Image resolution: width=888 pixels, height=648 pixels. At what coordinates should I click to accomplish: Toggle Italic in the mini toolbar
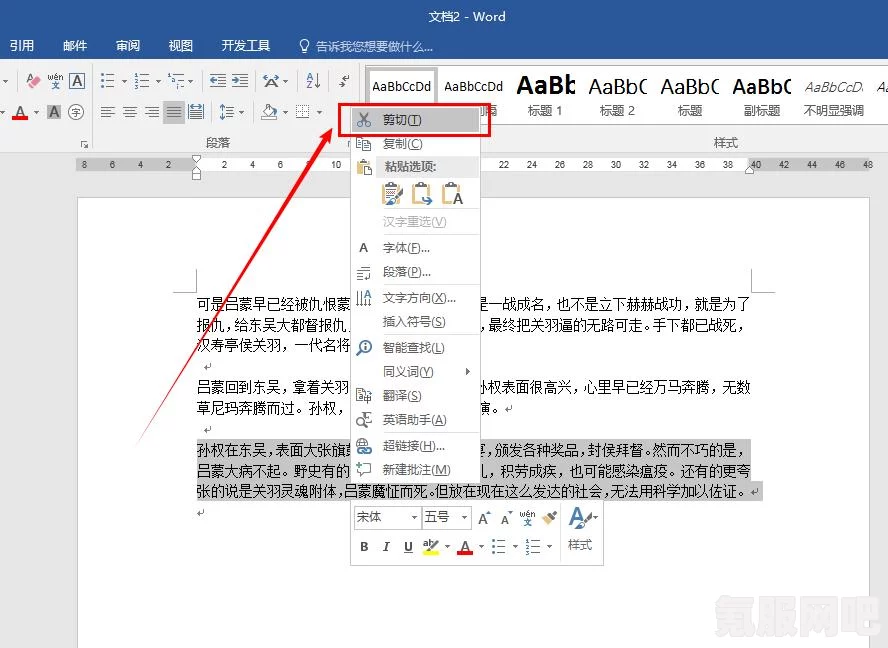pos(386,547)
